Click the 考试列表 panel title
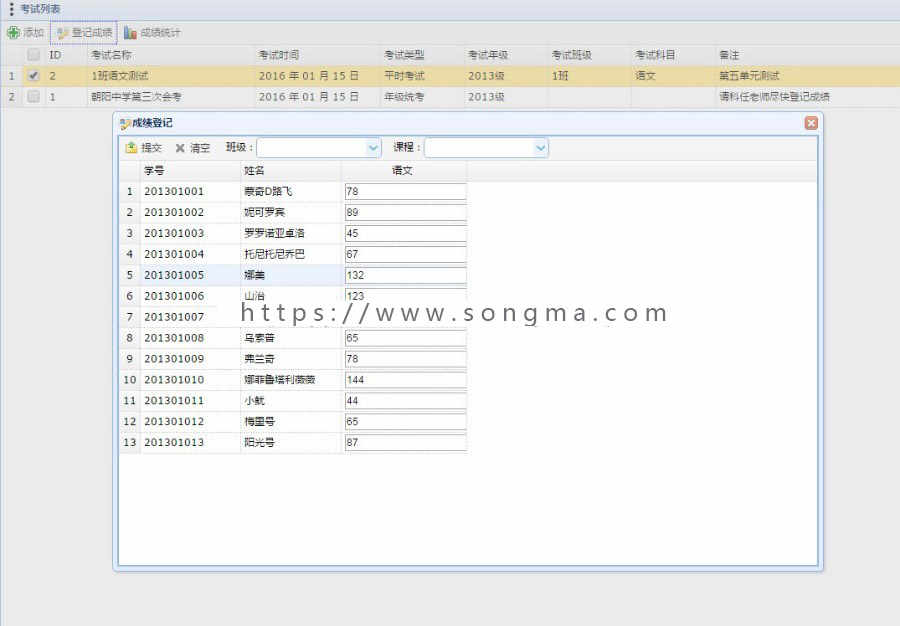The height and width of the screenshot is (626, 900). (x=40, y=9)
